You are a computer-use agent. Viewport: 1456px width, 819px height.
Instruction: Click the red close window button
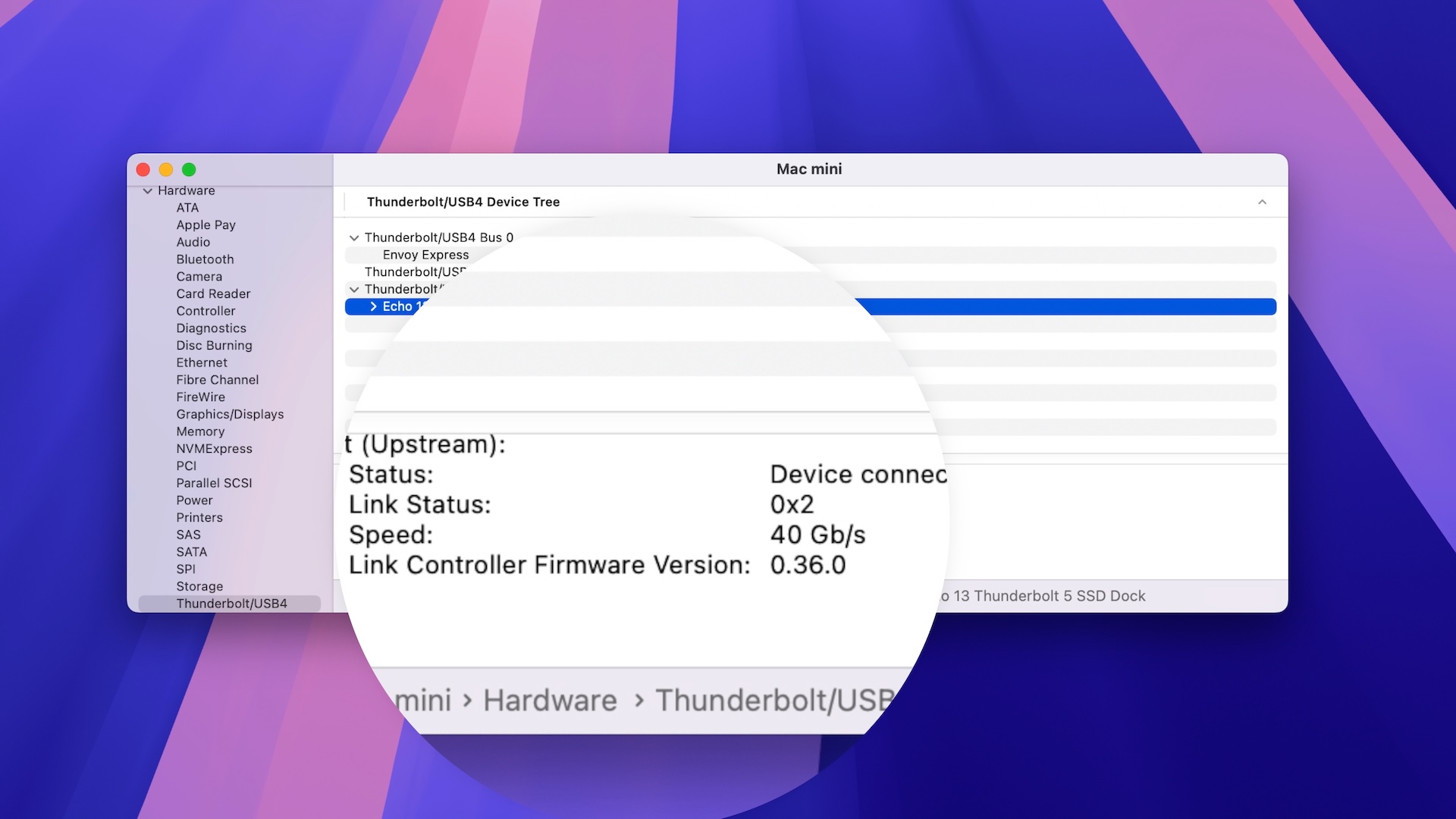tap(143, 170)
